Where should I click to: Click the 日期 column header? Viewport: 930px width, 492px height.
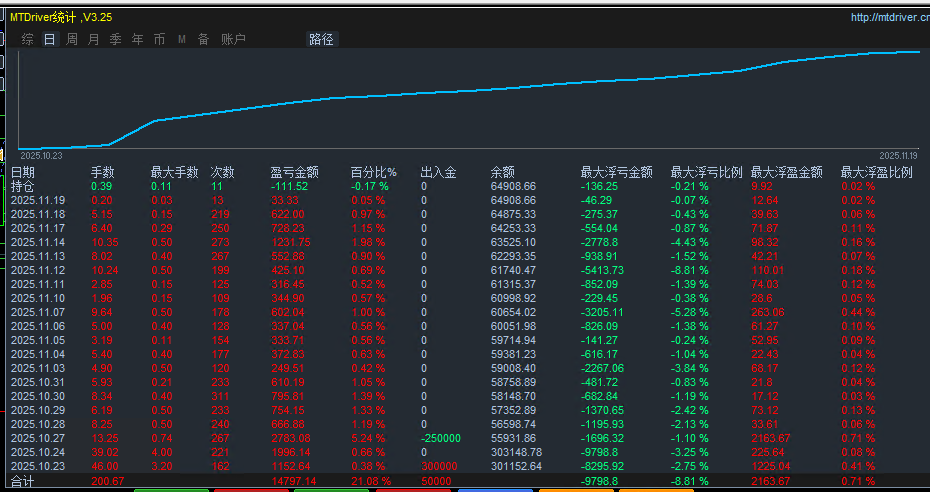[23, 172]
